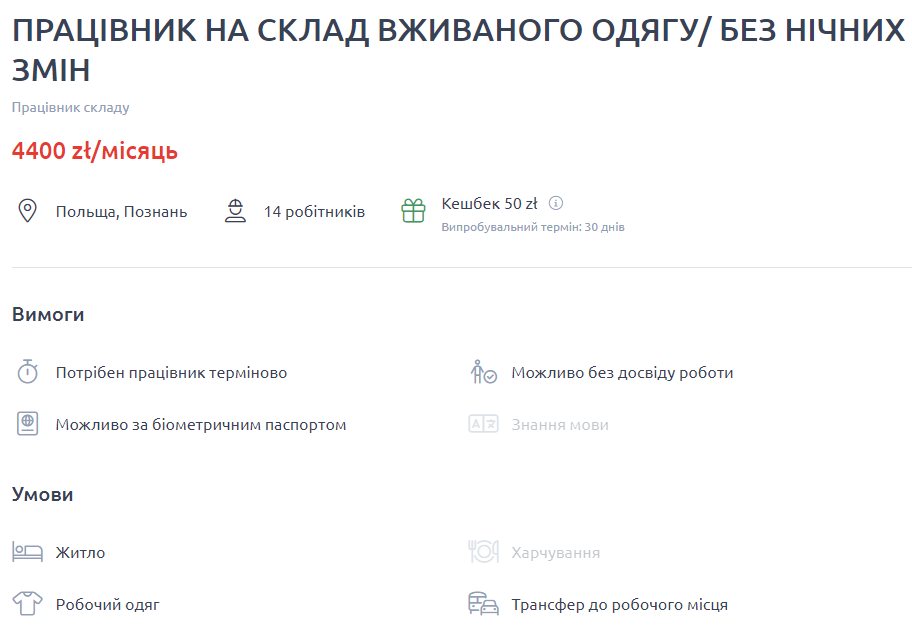912x633 pixels.
Task: Click the bed icon next to Житло
Action: click(x=28, y=551)
